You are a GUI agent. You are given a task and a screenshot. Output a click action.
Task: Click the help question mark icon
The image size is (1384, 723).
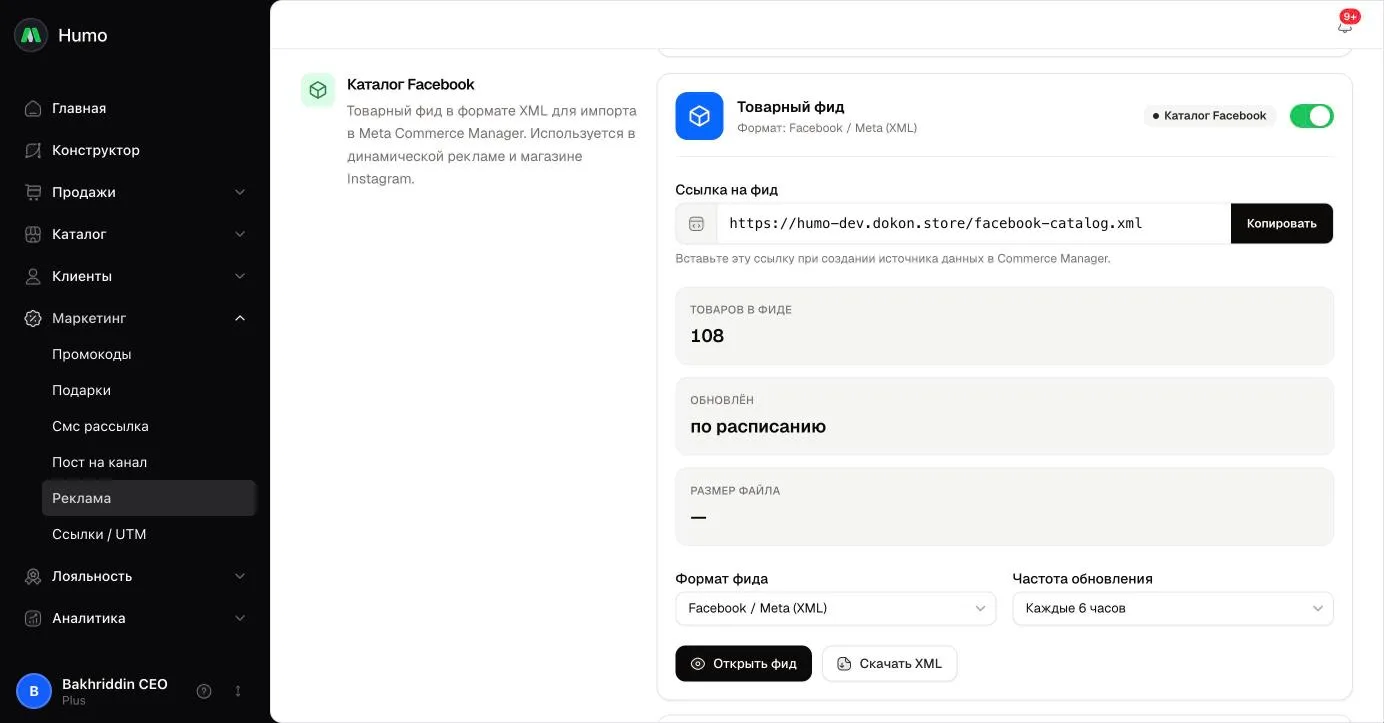[204, 691]
